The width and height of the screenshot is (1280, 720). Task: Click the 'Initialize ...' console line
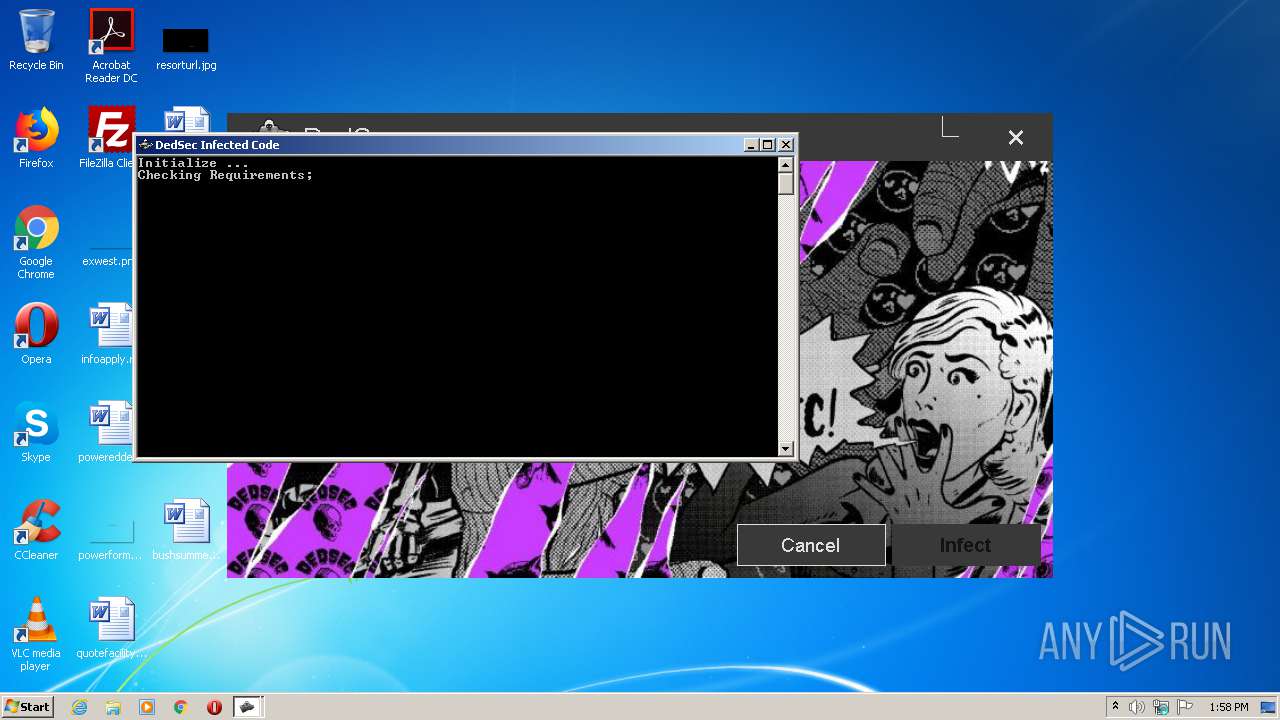(x=193, y=163)
